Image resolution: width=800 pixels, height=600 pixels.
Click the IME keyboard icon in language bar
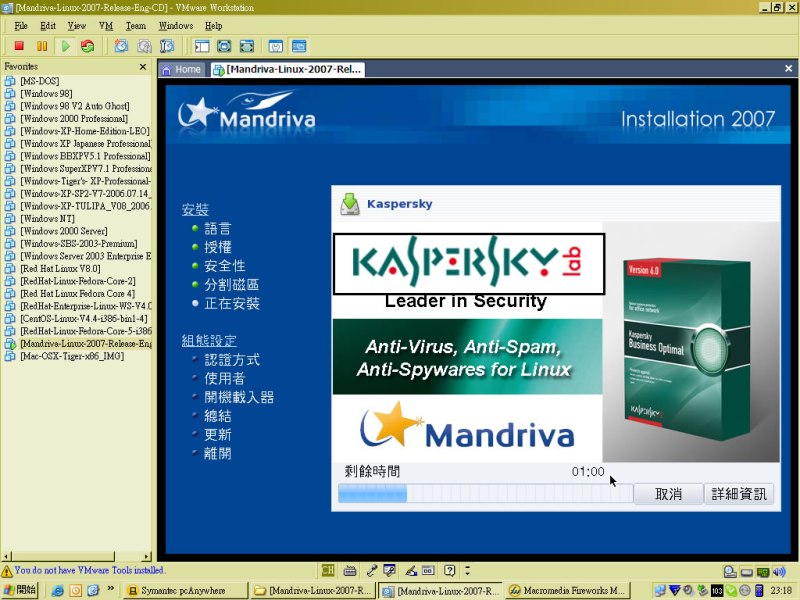pyautogui.click(x=349, y=570)
